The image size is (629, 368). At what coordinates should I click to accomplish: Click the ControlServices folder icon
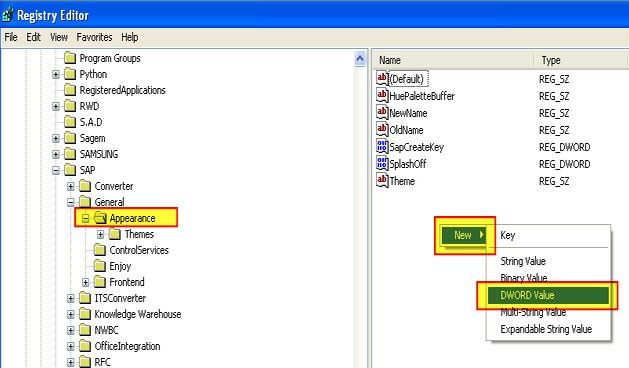99,250
